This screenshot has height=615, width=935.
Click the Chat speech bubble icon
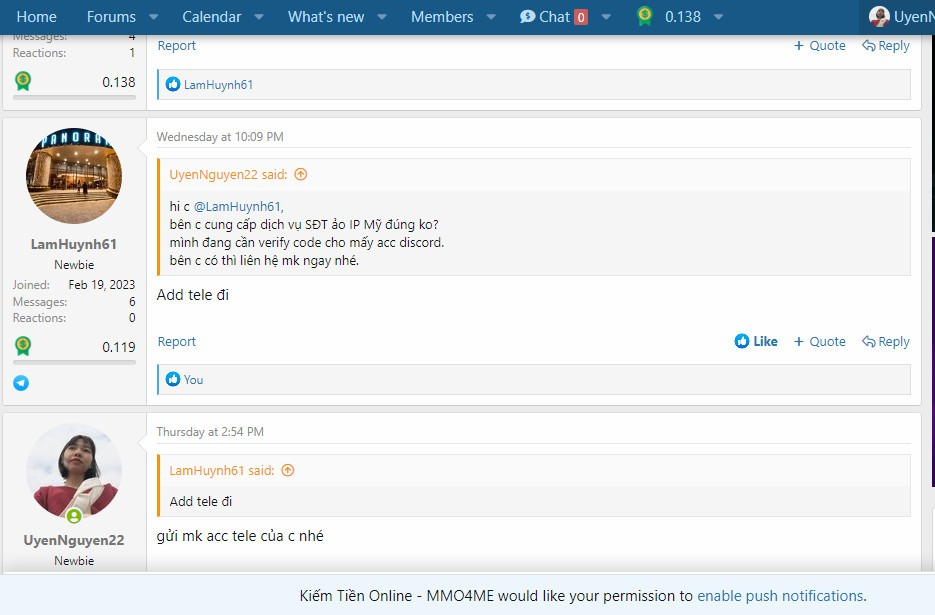[527, 17]
